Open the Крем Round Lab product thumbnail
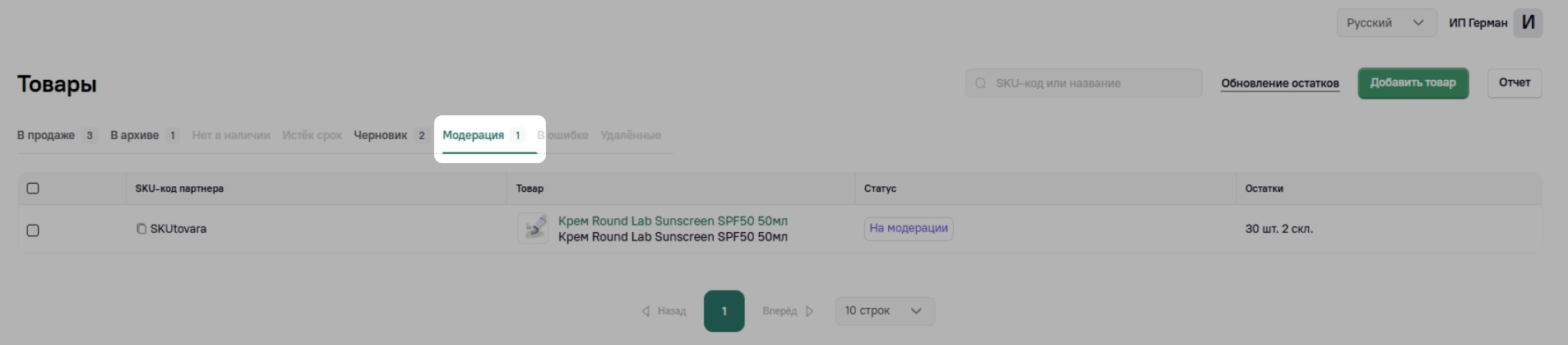1568x345 pixels. coord(533,228)
